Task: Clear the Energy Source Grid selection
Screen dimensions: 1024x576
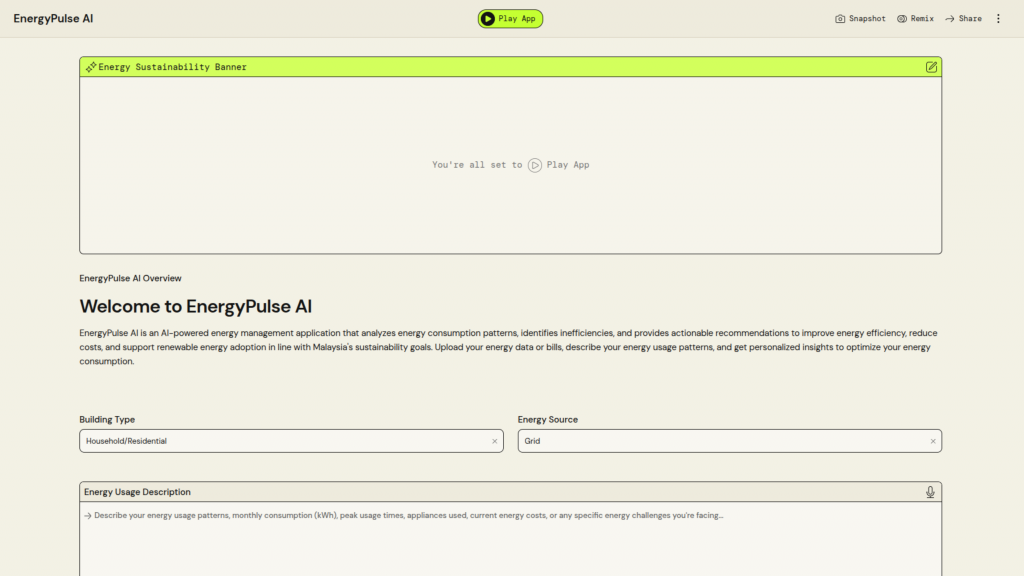Action: (x=933, y=441)
